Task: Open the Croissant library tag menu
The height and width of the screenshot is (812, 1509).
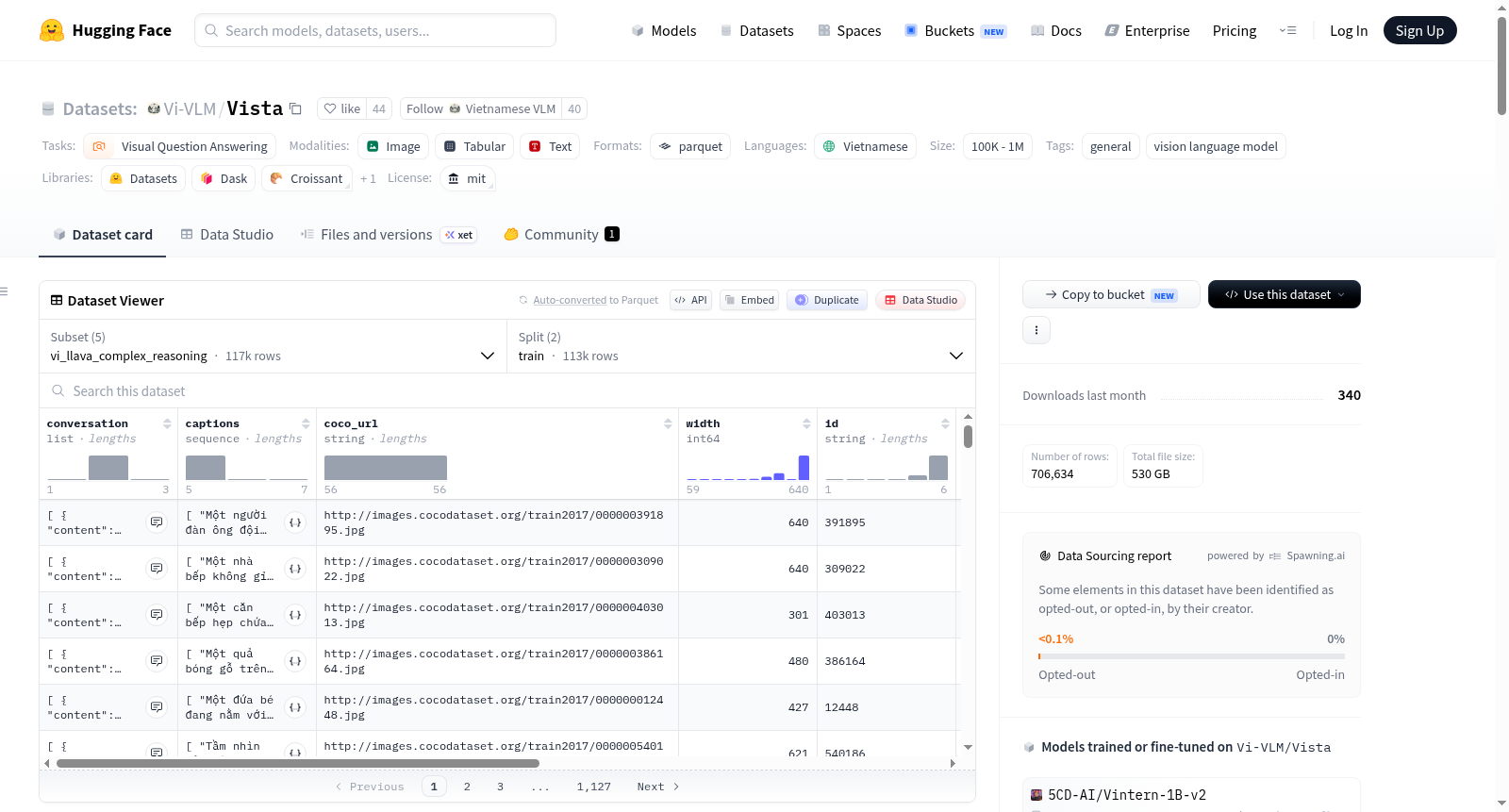Action: click(x=307, y=178)
